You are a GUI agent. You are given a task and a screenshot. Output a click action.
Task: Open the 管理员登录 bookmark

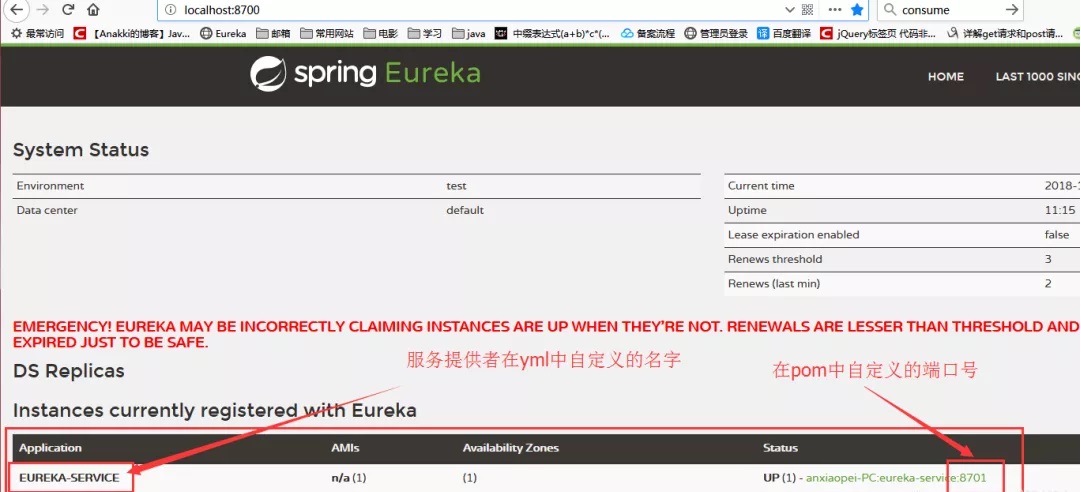[x=716, y=33]
